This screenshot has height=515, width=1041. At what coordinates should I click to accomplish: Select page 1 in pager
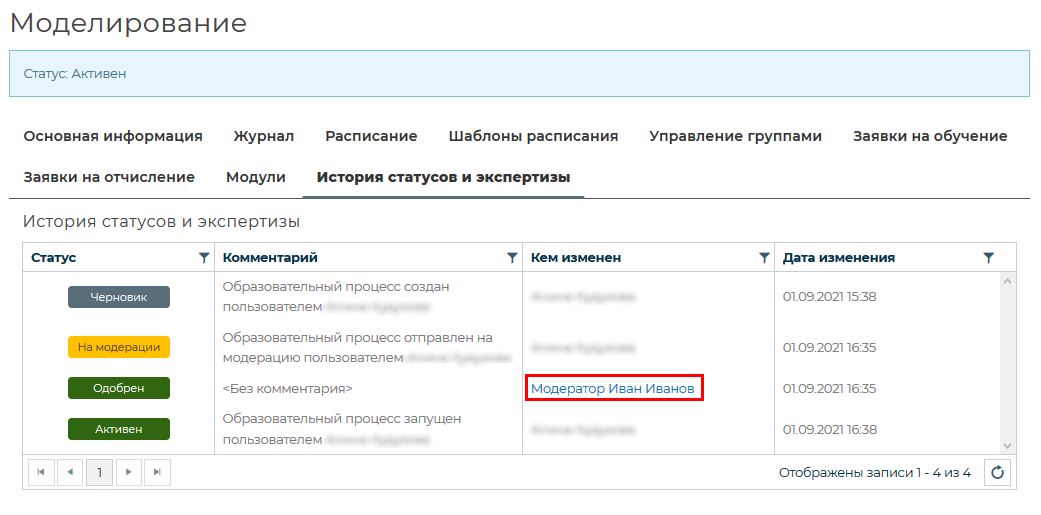click(99, 472)
